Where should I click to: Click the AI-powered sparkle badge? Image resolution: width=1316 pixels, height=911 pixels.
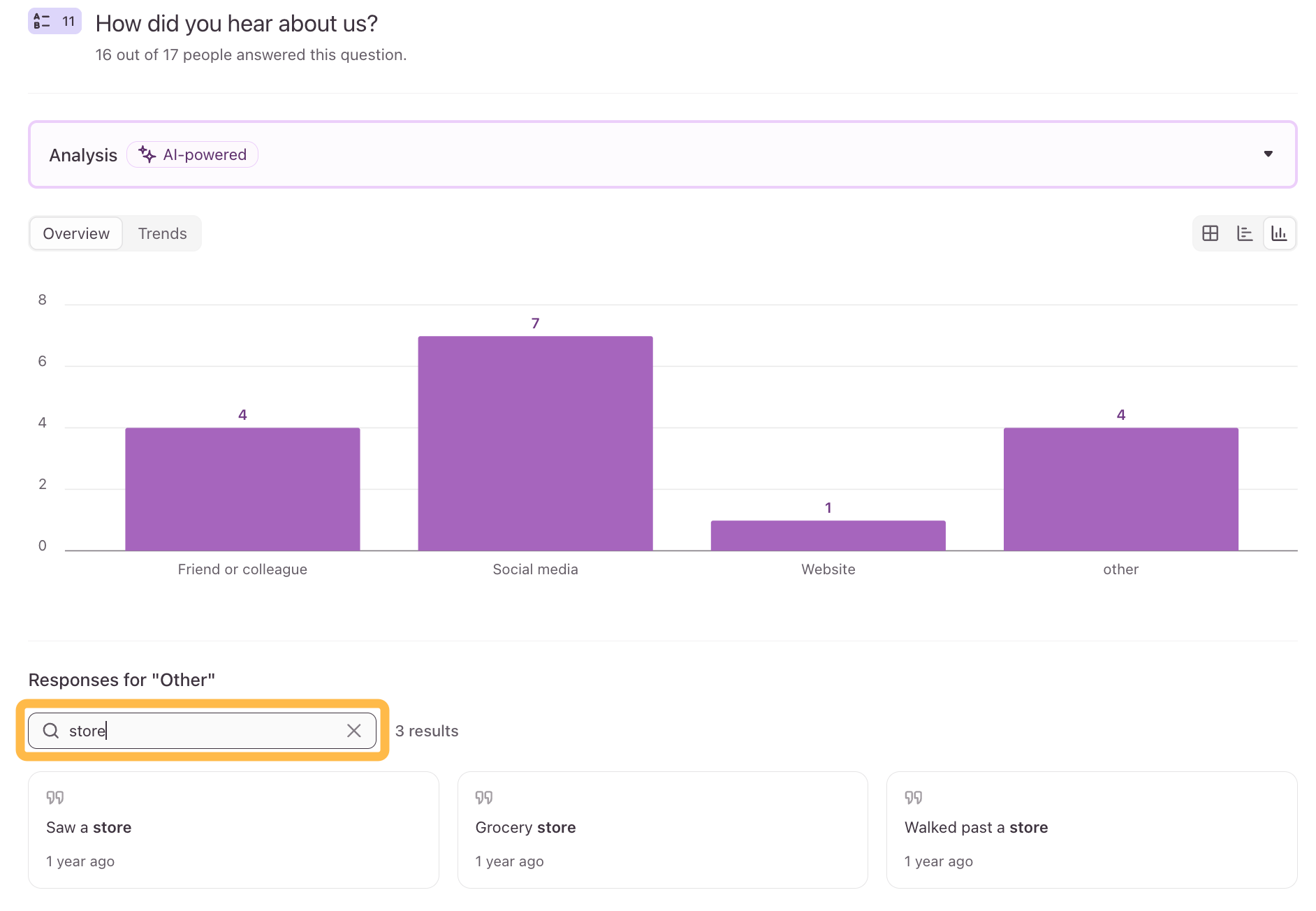192,154
